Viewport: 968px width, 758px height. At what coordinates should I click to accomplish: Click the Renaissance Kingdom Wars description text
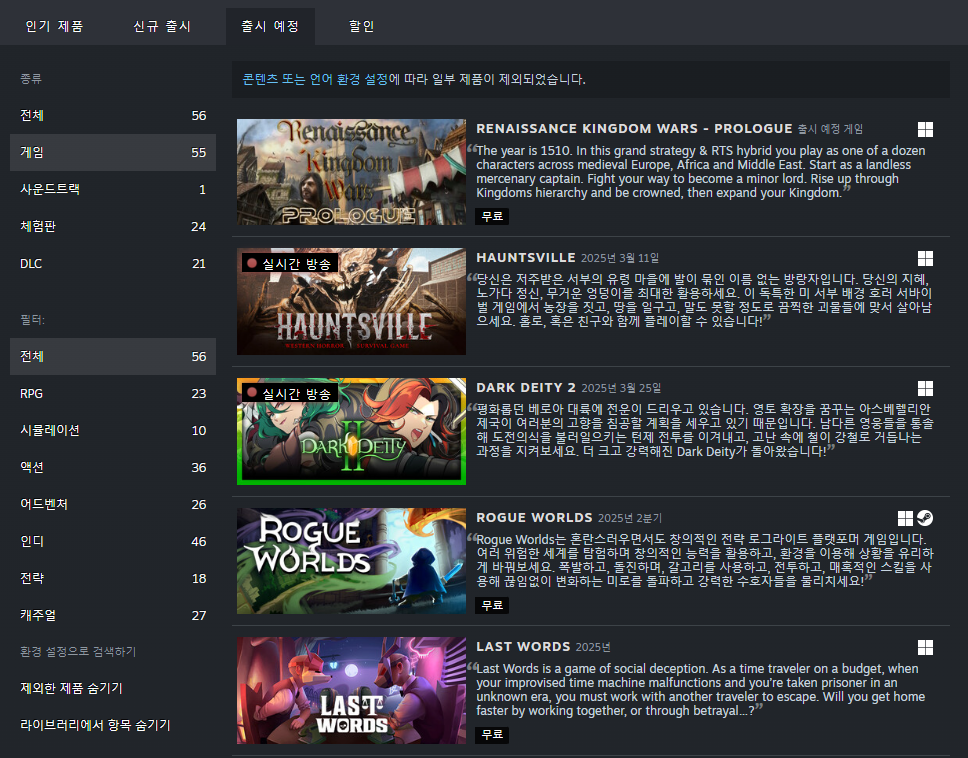click(x=701, y=172)
